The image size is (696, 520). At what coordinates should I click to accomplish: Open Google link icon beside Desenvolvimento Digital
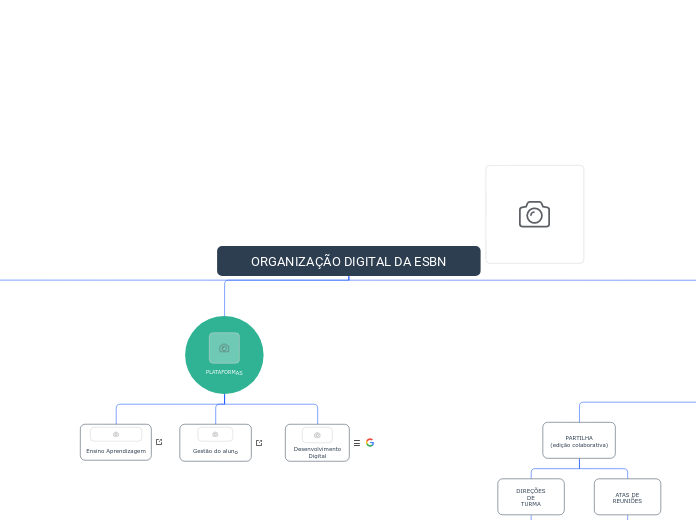click(x=370, y=442)
